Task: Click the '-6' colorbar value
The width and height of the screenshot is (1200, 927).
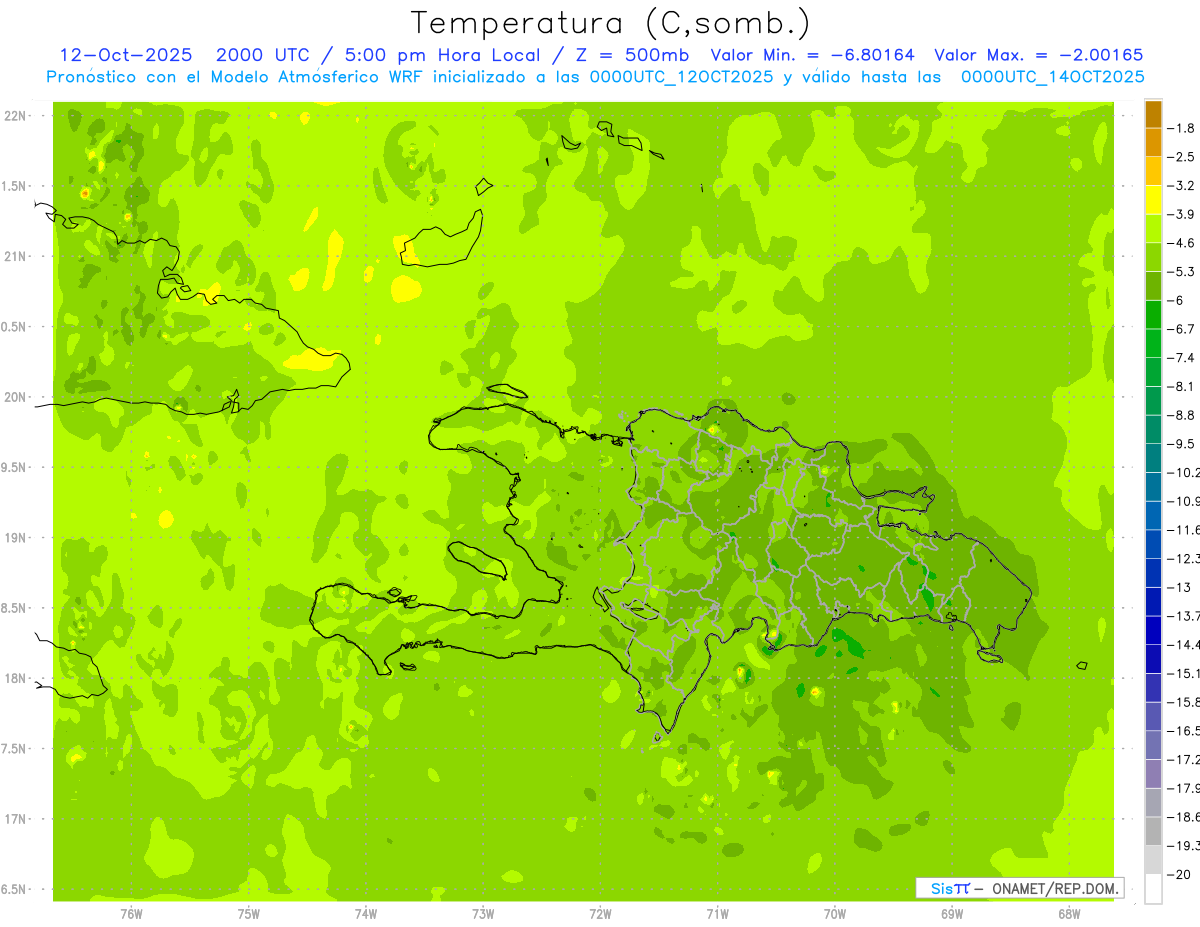Action: pos(1177,300)
